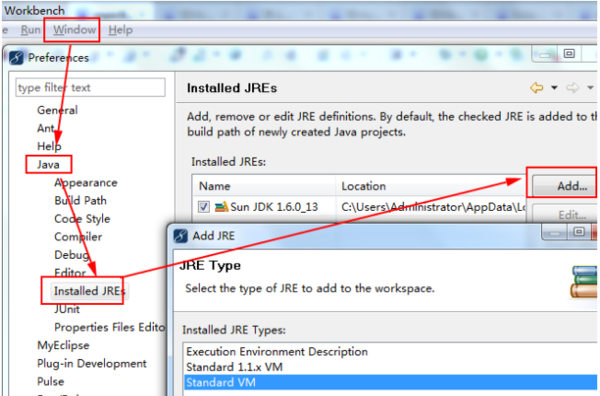Click the forward navigation arrow
The height and width of the screenshot is (396, 600).
[x=572, y=88]
